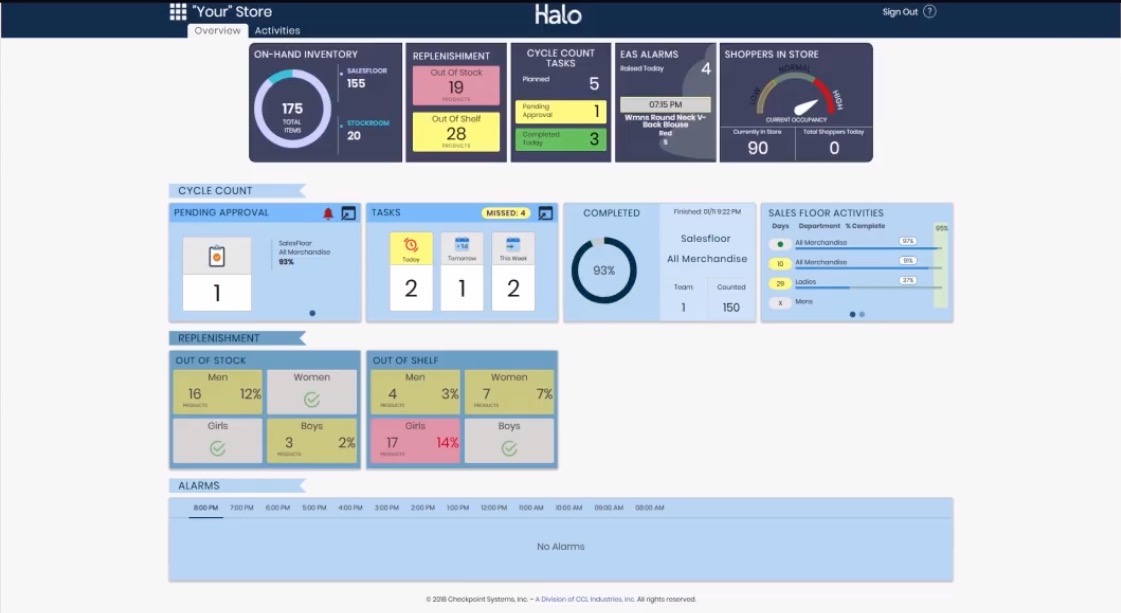The width and height of the screenshot is (1121, 613).
Task: Click the 10 days indicator for All Merchandise
Action: tap(780, 264)
